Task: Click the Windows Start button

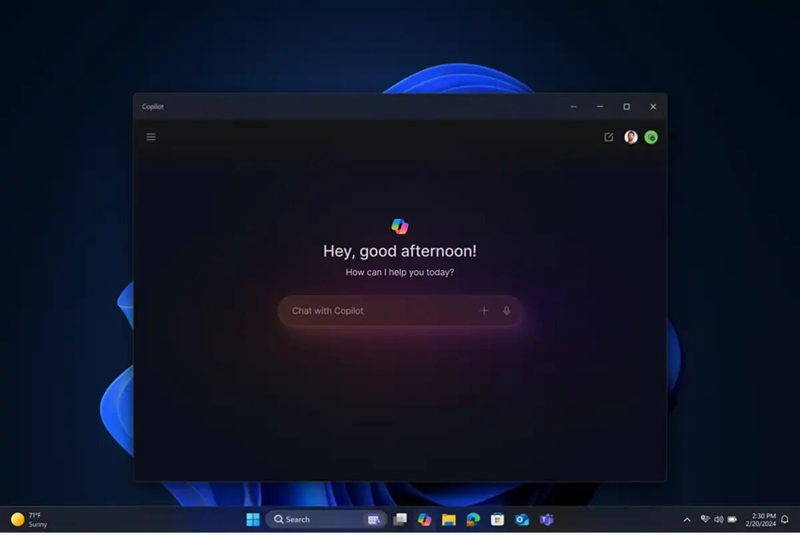Action: (x=253, y=520)
